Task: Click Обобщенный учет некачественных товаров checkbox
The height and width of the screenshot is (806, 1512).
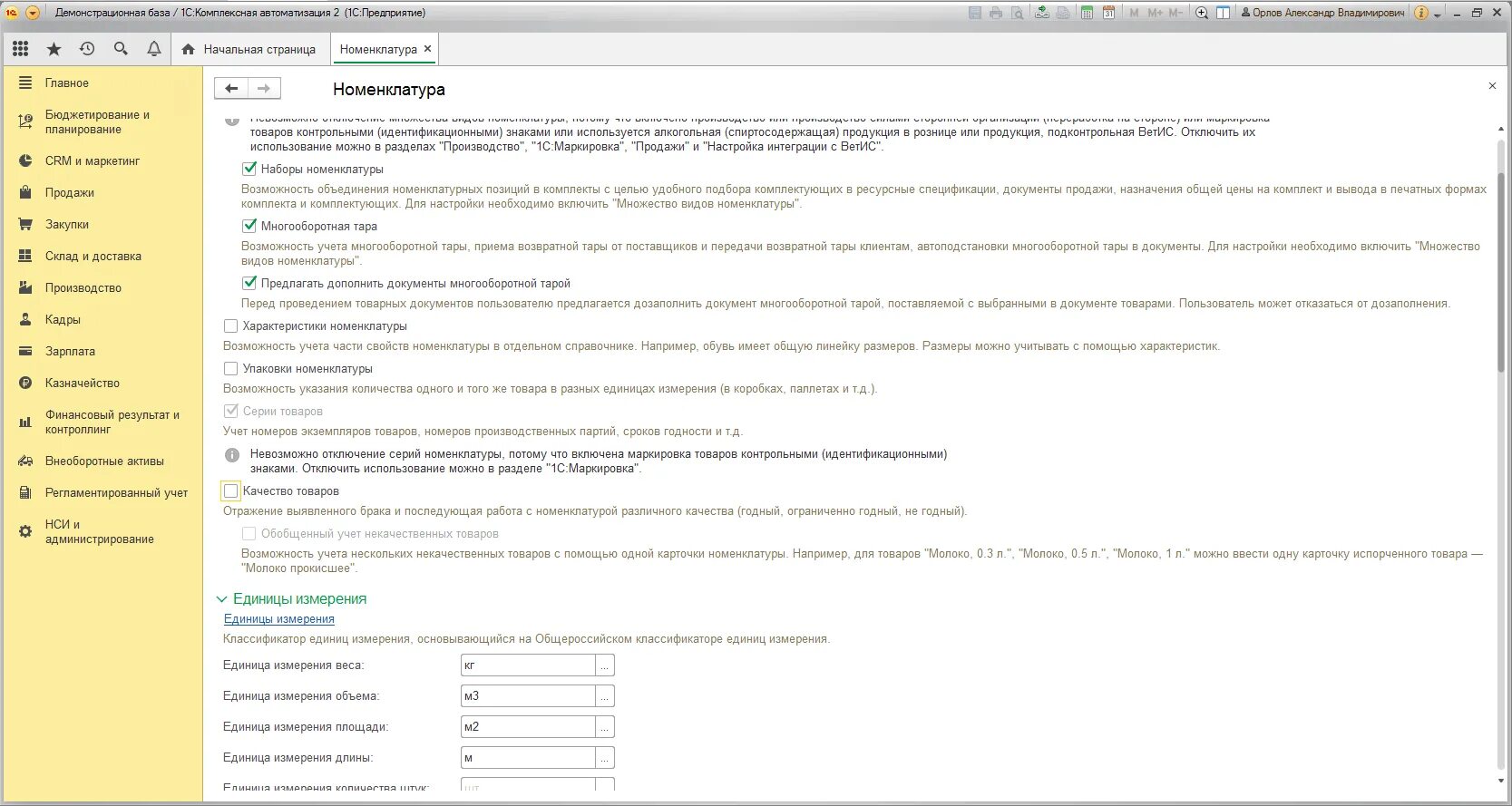Action: click(249, 533)
